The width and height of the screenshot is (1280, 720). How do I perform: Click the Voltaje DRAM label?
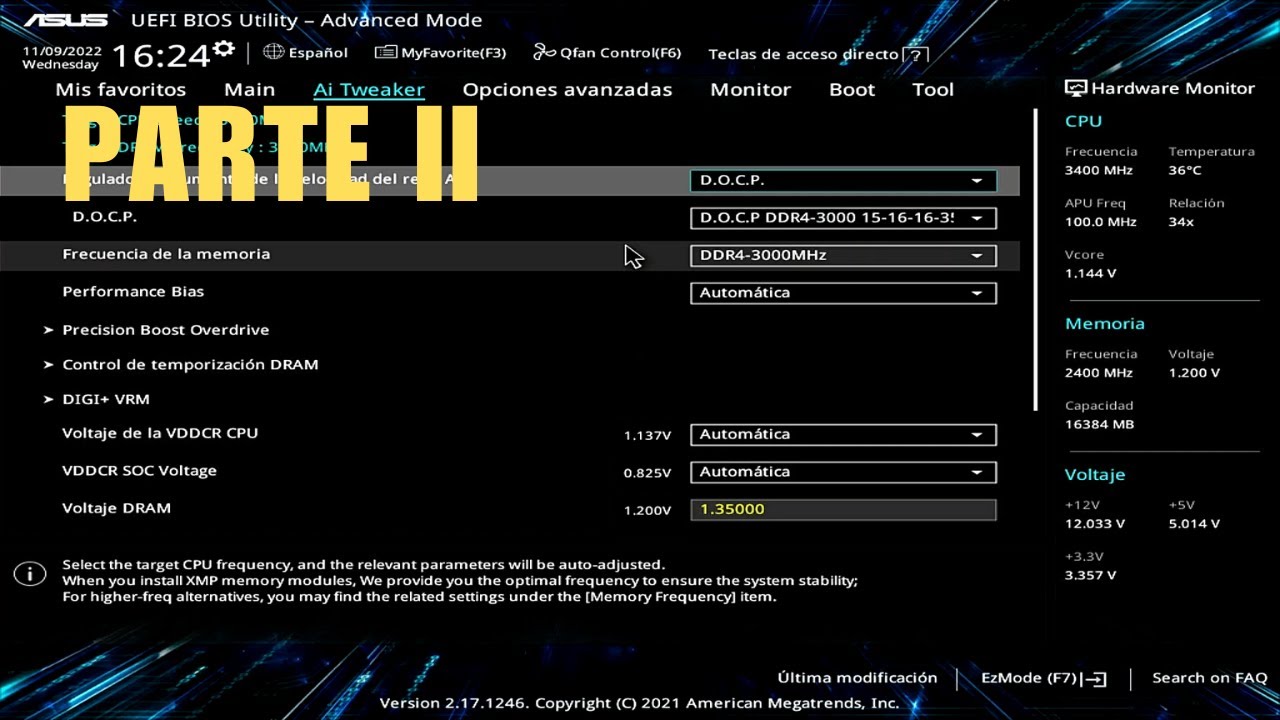(x=116, y=508)
